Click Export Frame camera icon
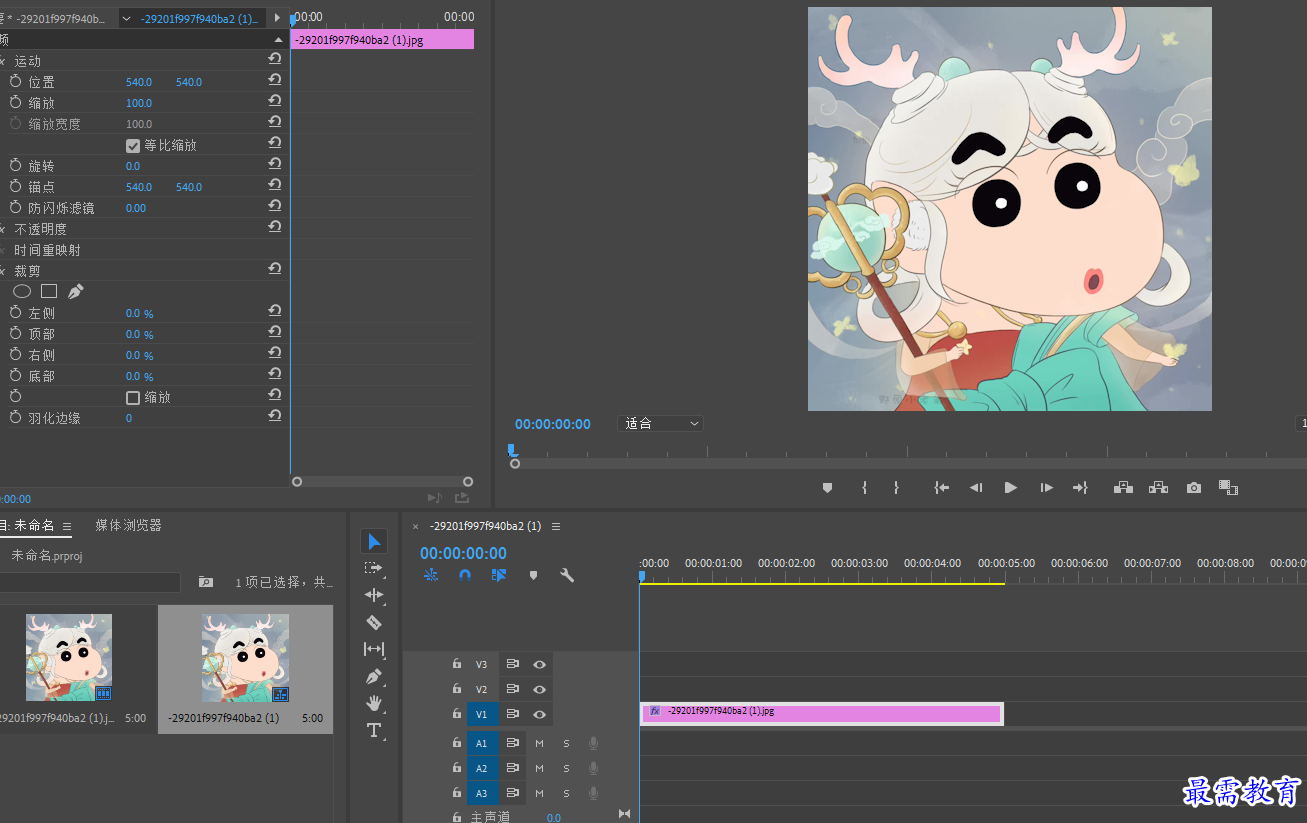This screenshot has width=1307, height=823. 1194,487
